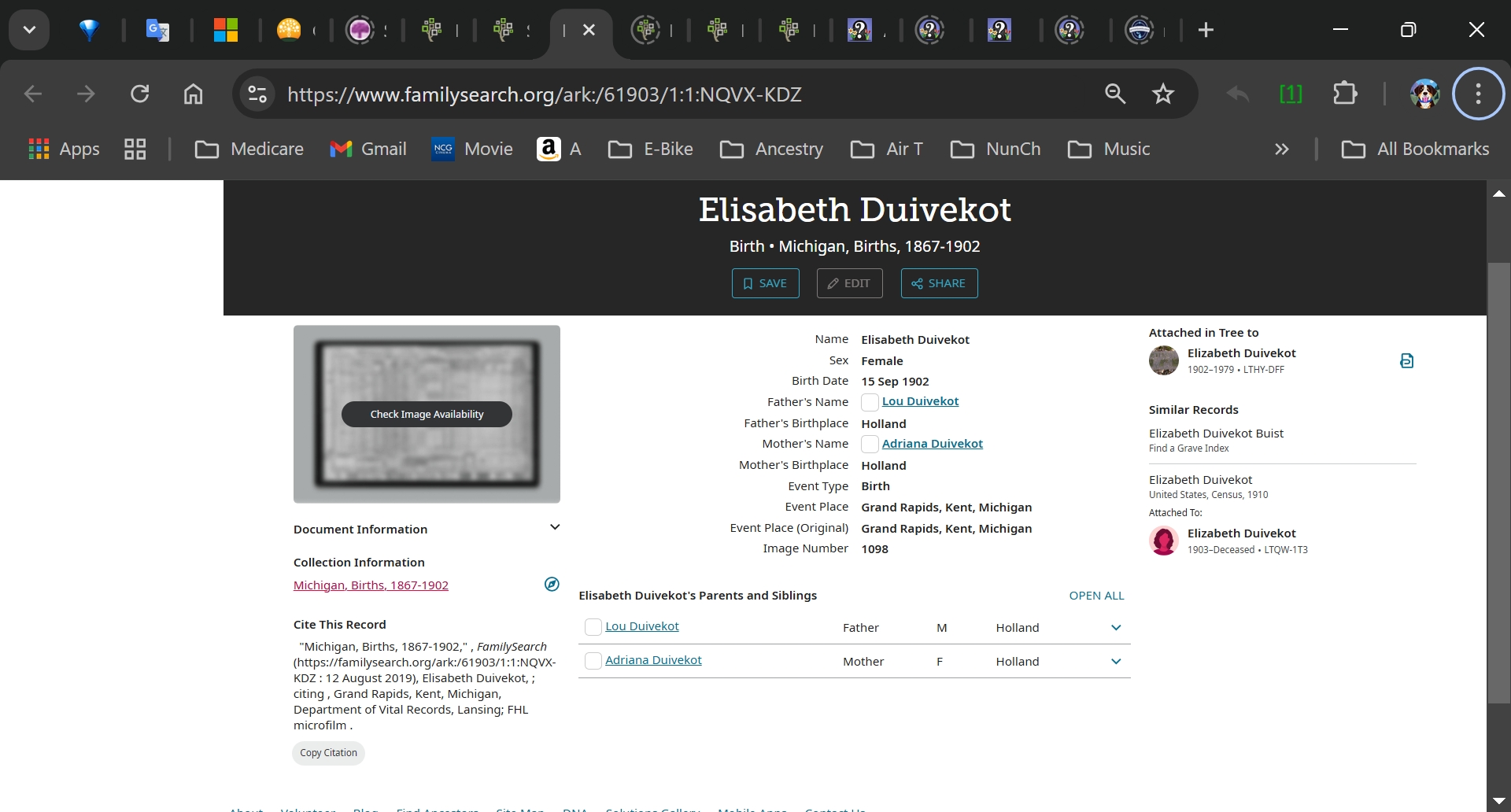Click the compass icon beside Michigan Births collection

click(x=552, y=584)
